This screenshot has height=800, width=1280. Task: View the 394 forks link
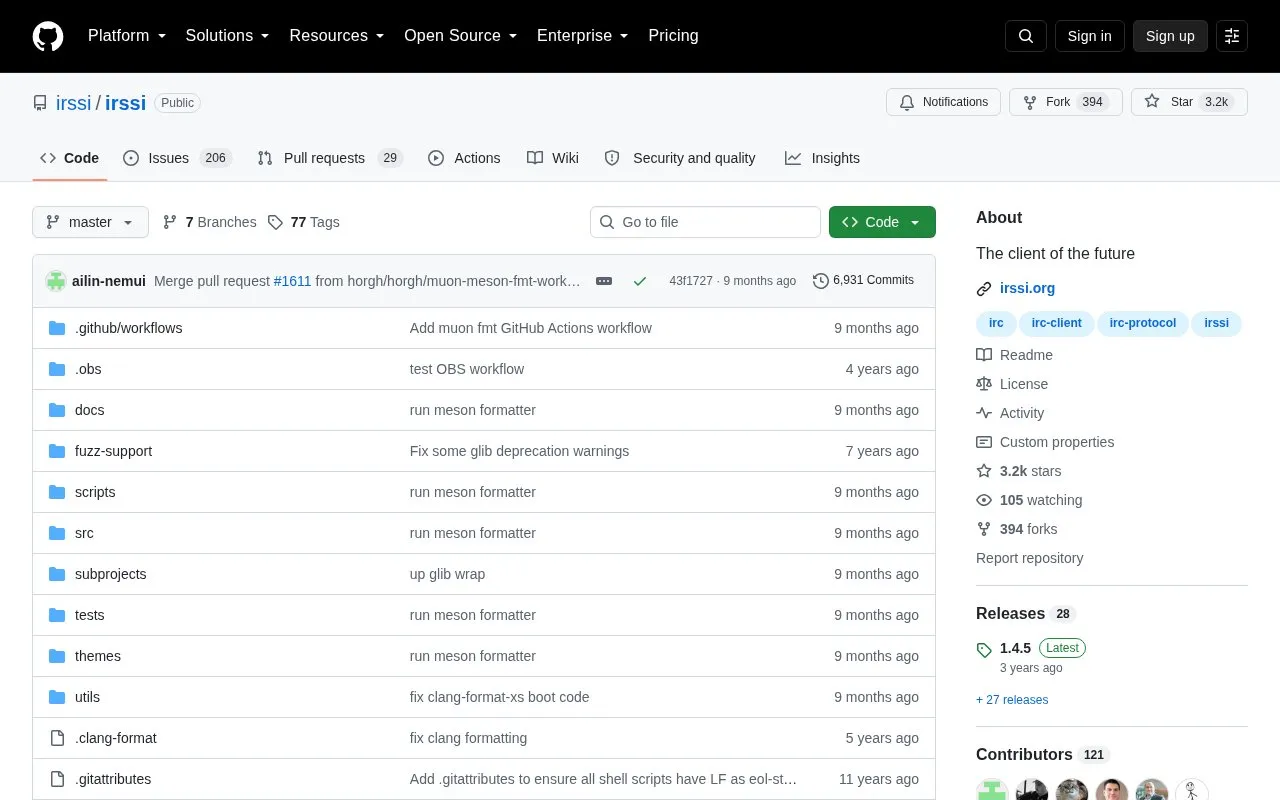[x=1017, y=529]
